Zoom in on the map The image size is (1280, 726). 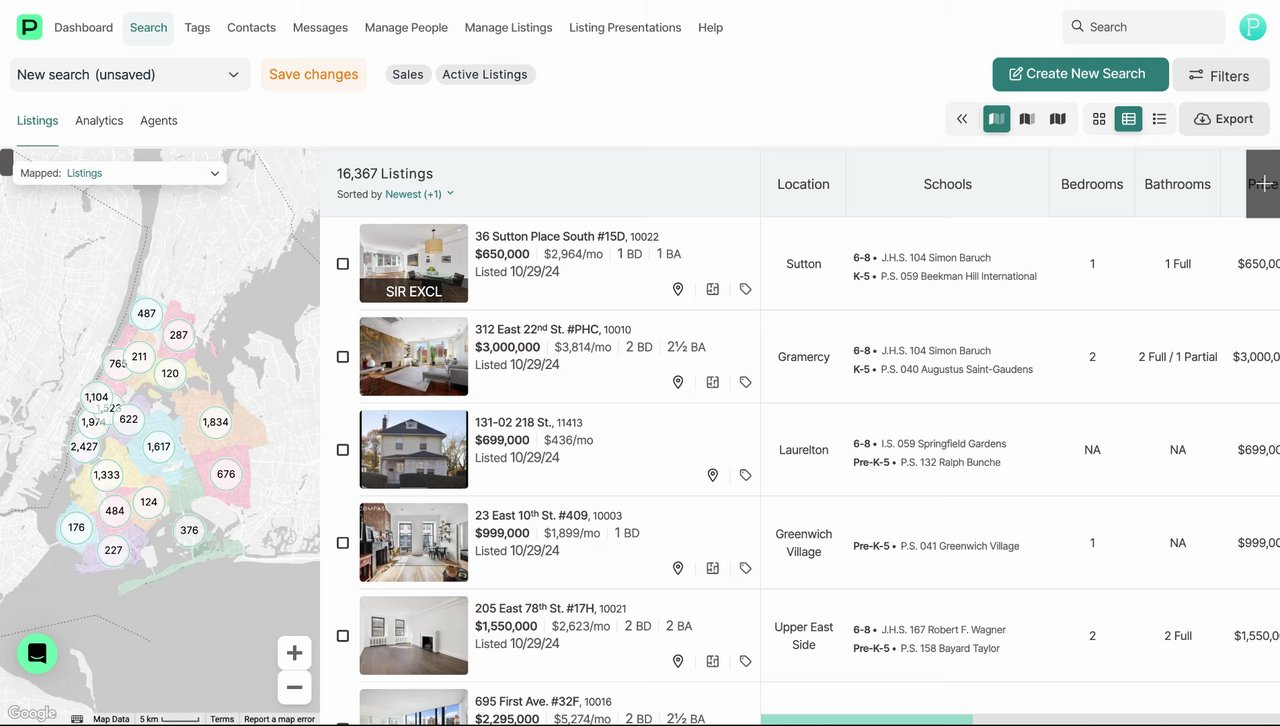(x=294, y=653)
